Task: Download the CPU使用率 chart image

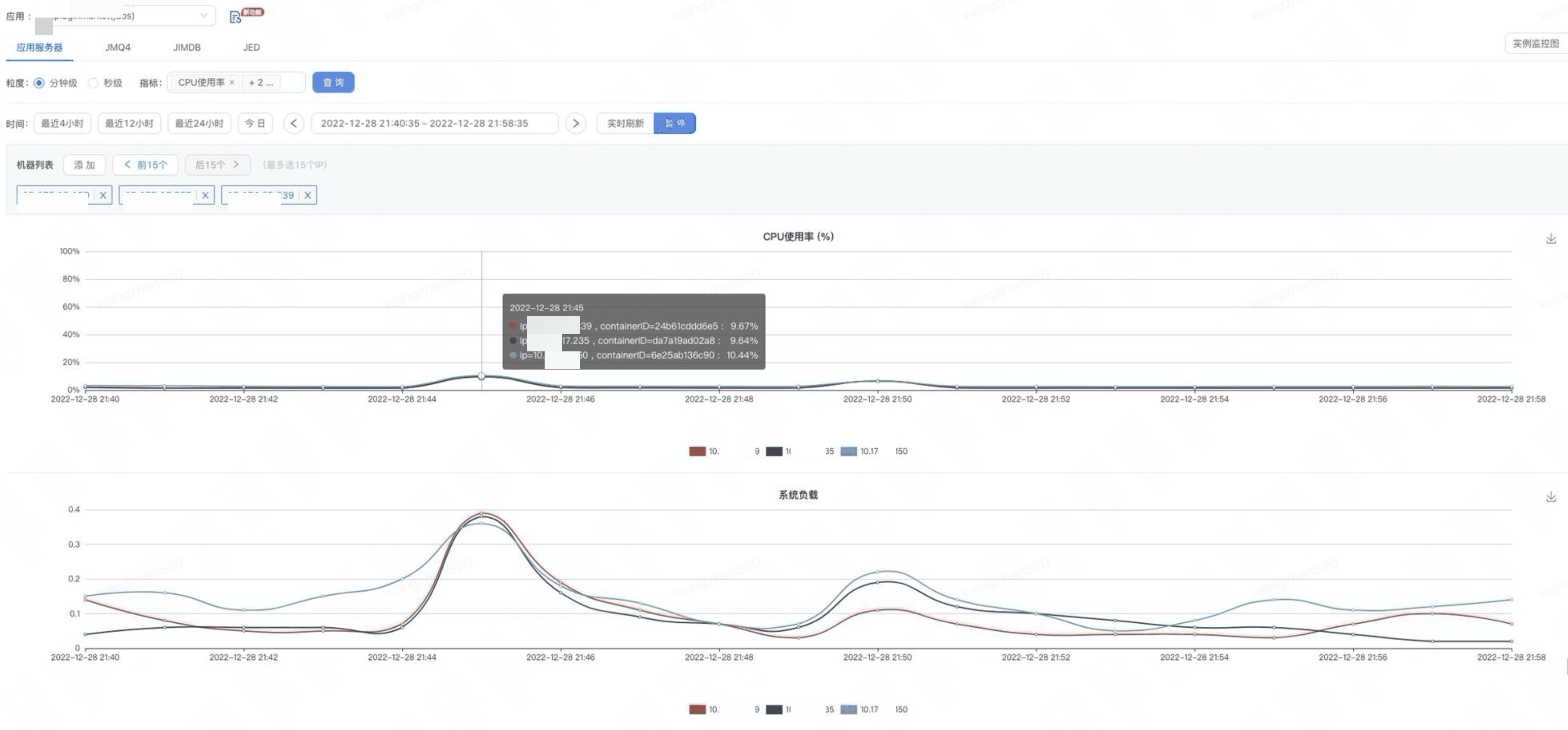Action: (1550, 239)
